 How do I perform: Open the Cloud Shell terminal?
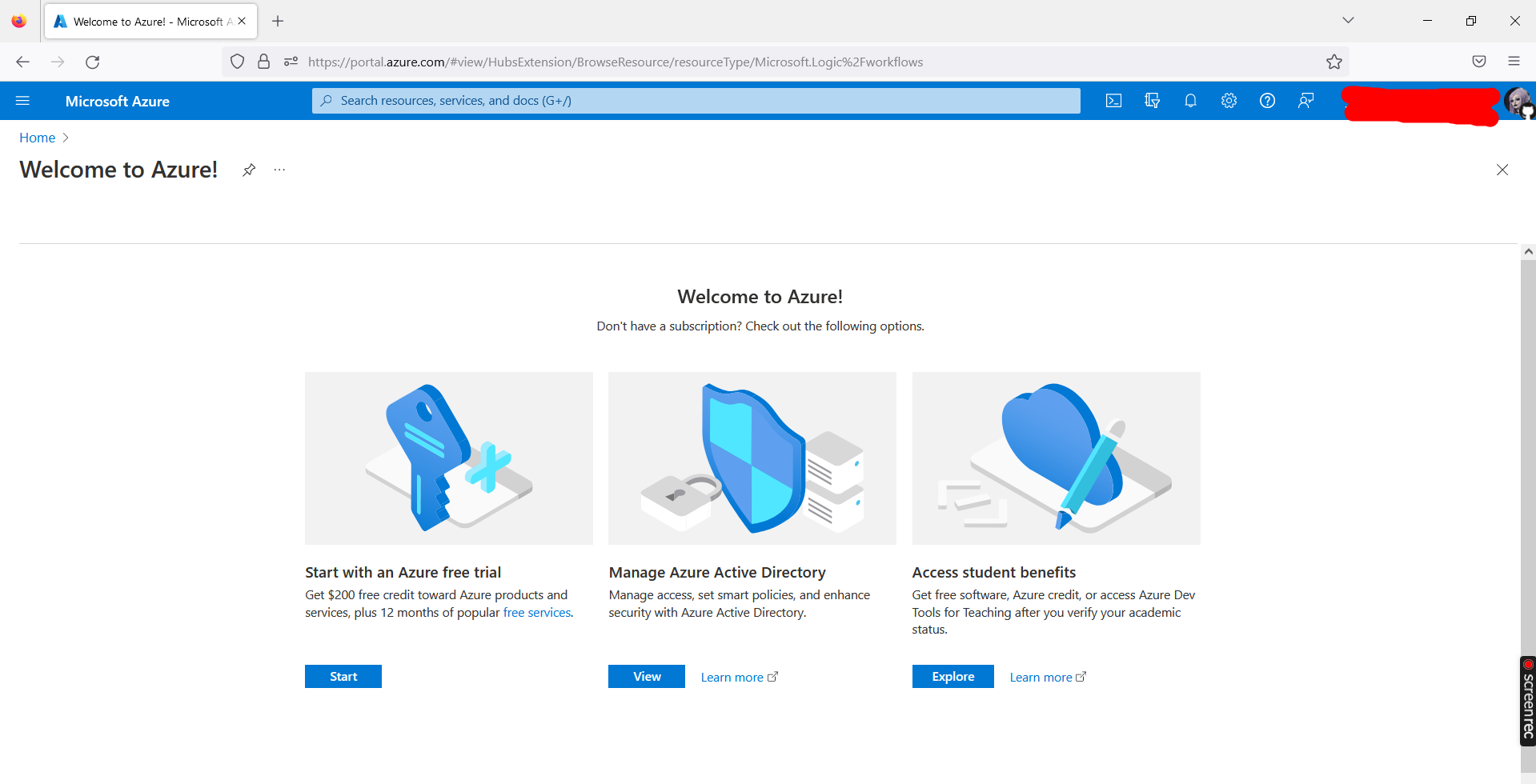(1113, 100)
